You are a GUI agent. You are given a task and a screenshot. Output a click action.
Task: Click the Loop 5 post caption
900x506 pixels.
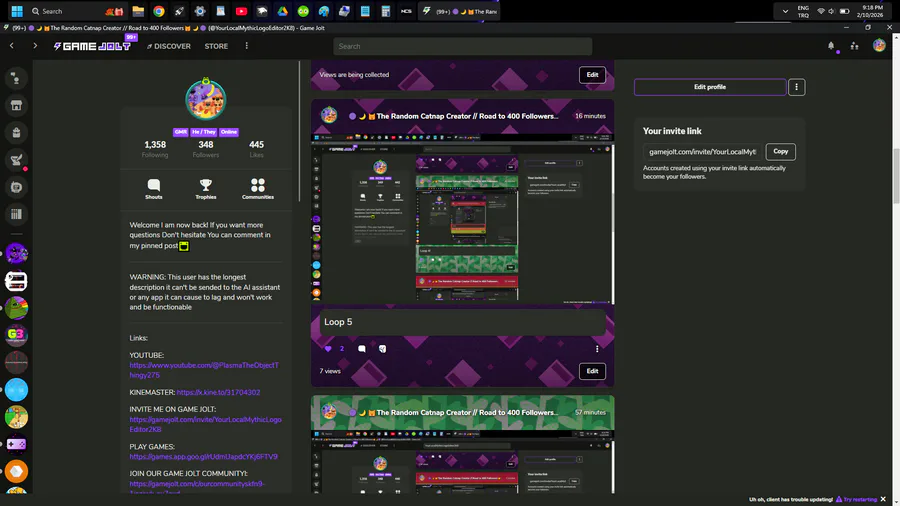point(338,322)
